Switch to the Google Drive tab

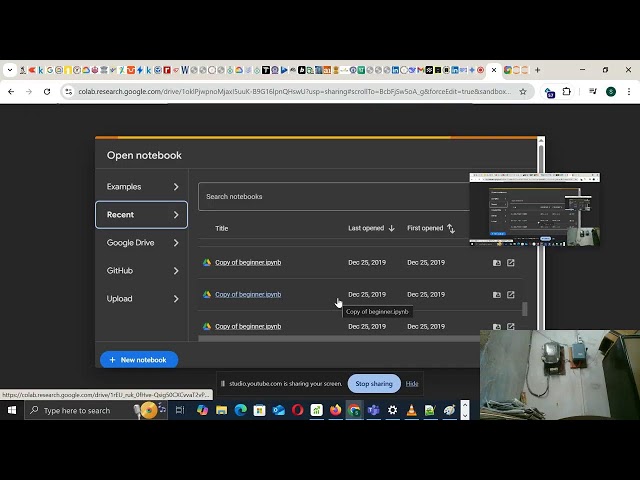[141, 242]
